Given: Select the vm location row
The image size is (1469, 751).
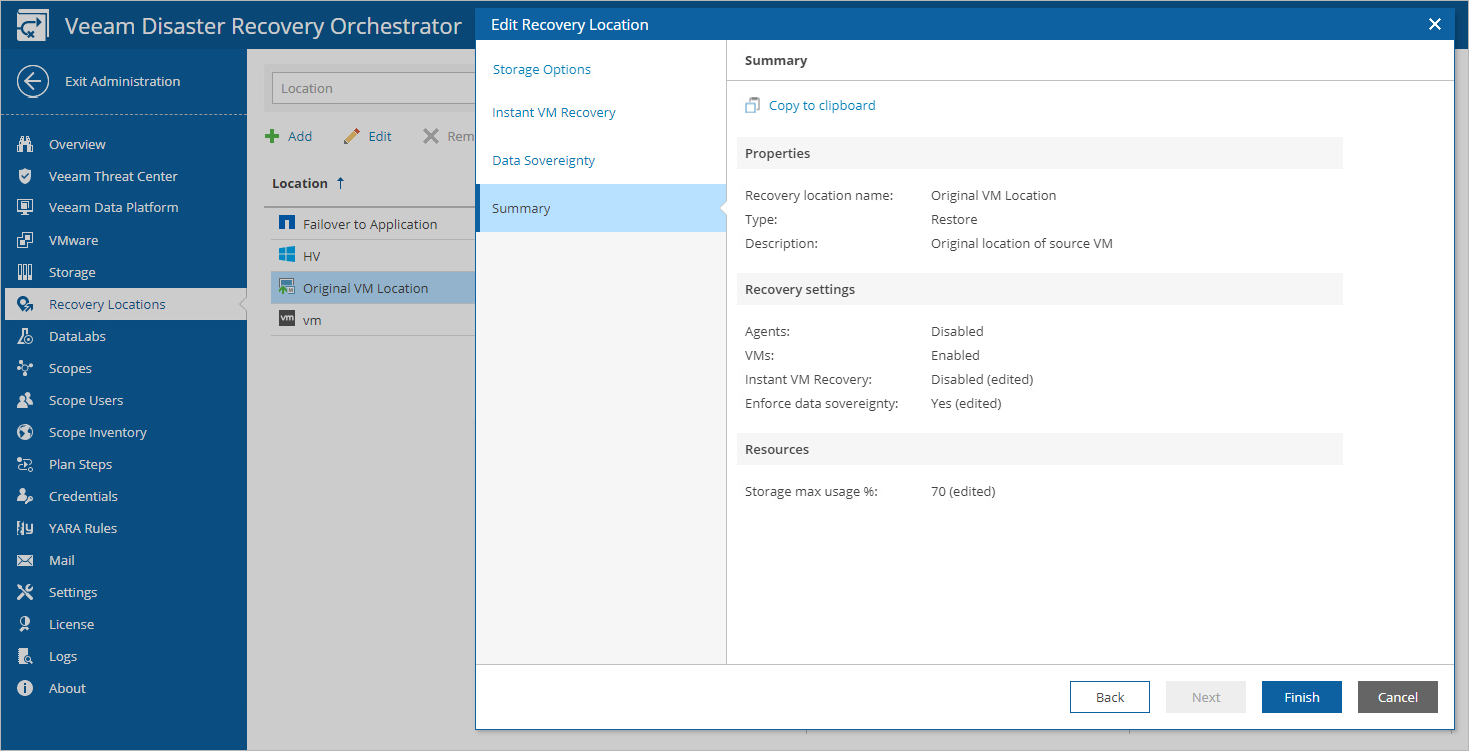Looking at the screenshot, I should 373,320.
